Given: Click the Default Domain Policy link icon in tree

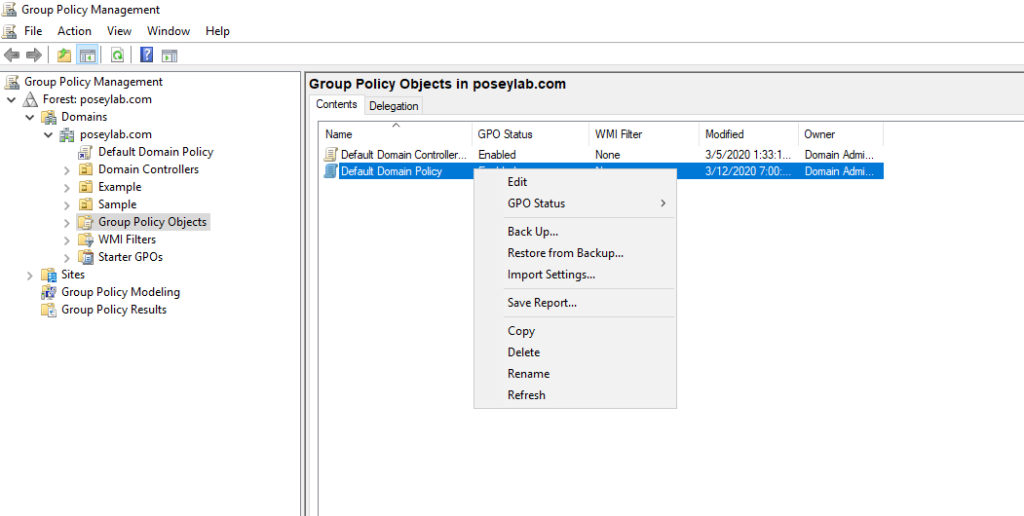Looking at the screenshot, I should tap(86, 152).
